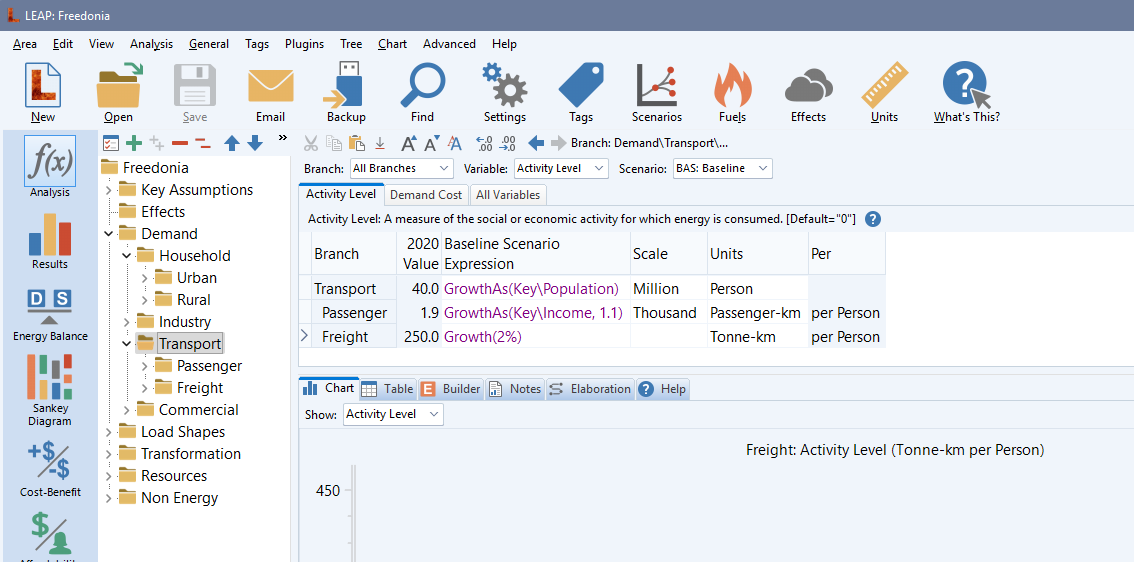Open the Analysis menu
1134x562 pixels.
151,44
